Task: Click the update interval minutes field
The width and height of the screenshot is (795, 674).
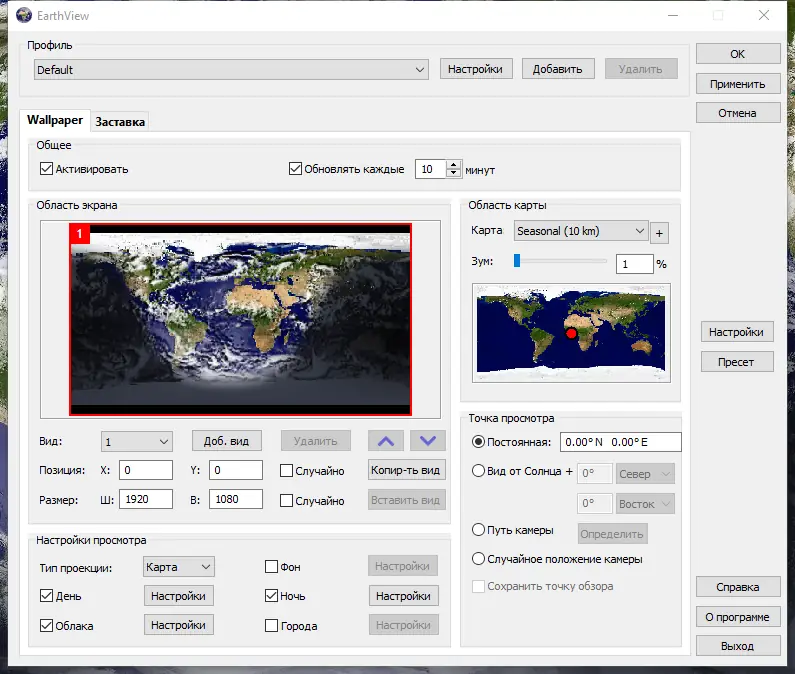Action: (430, 169)
